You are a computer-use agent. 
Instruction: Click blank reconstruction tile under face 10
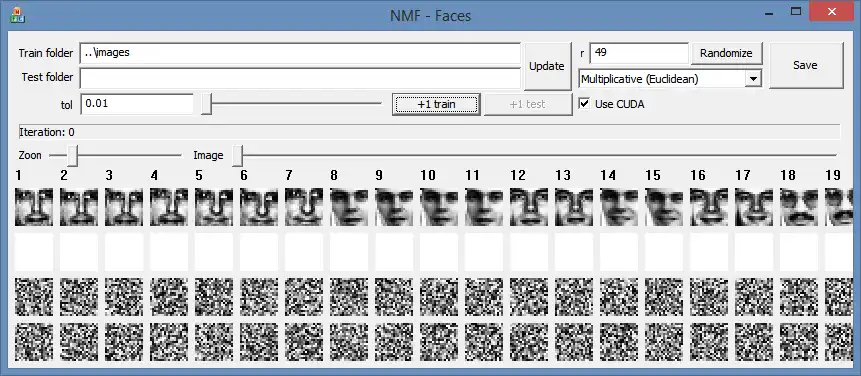(x=439, y=252)
